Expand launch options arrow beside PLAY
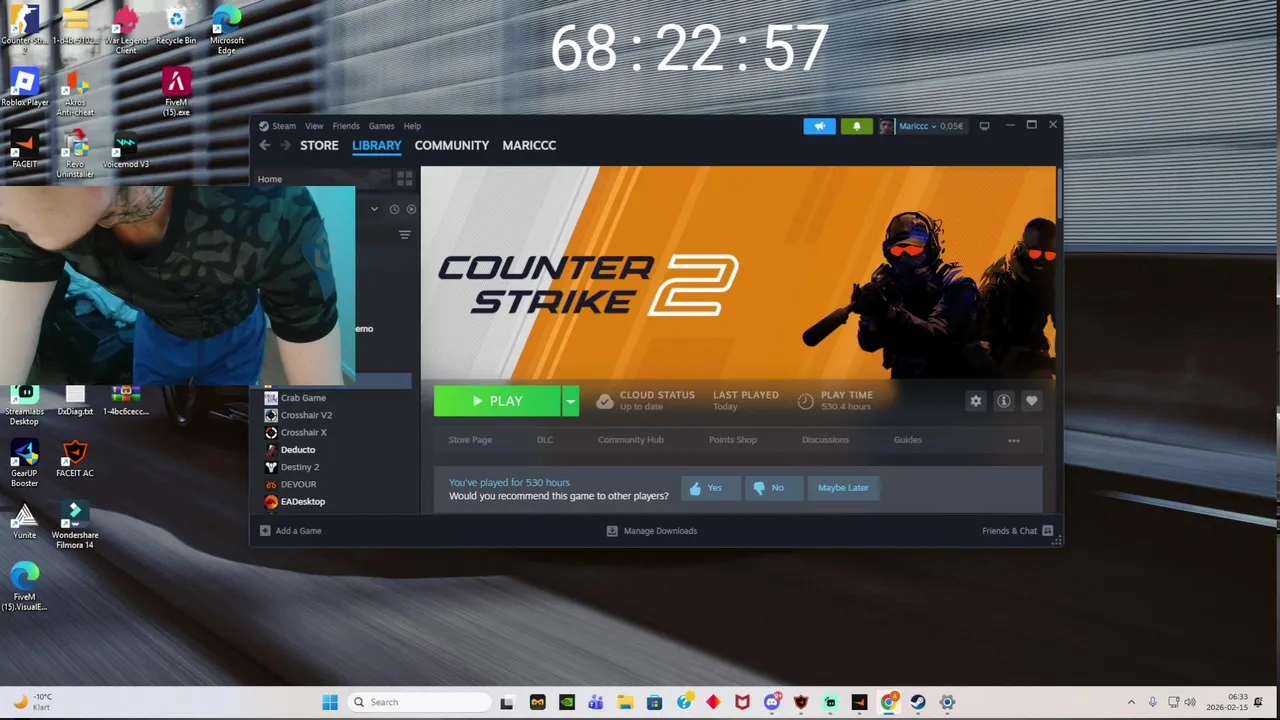The image size is (1280, 720). 570,401
